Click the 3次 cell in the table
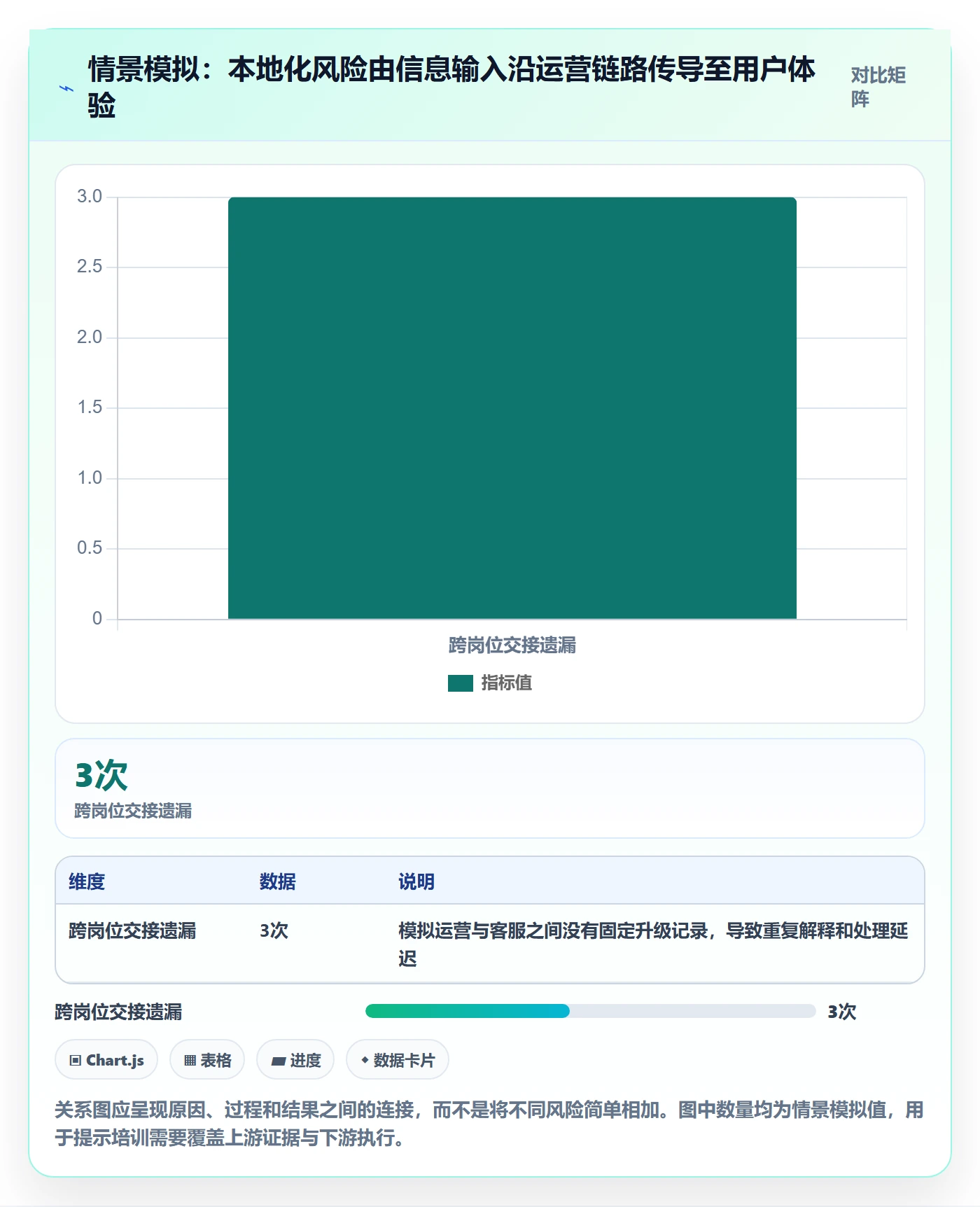 point(274,930)
